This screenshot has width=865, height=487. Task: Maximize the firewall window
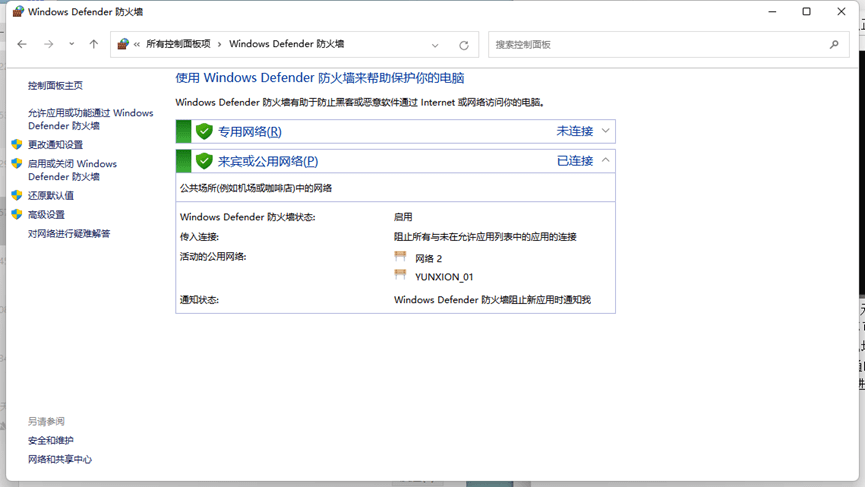(x=807, y=12)
